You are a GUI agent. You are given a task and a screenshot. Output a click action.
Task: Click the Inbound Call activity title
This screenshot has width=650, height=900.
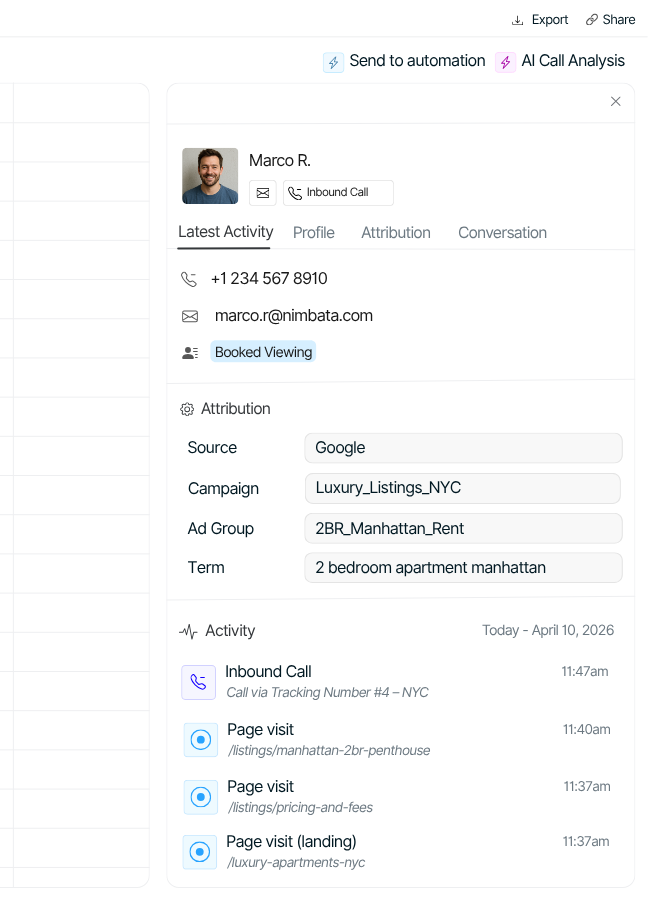268,672
